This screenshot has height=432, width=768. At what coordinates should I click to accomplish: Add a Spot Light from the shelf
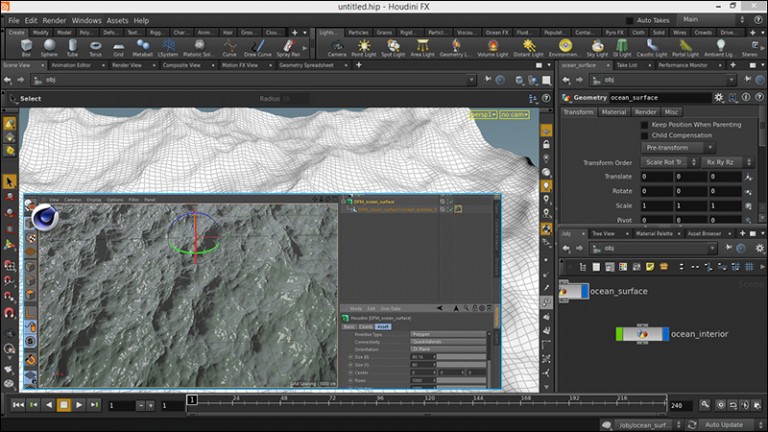click(393, 48)
